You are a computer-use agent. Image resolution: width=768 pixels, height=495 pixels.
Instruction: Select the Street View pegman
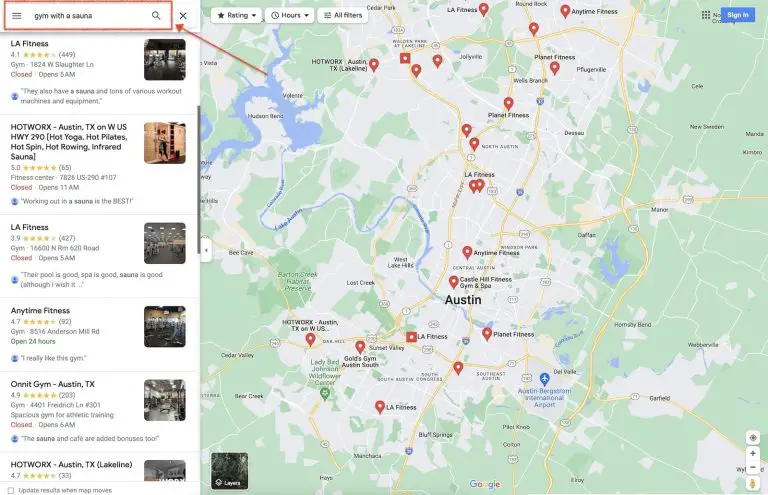(x=753, y=484)
